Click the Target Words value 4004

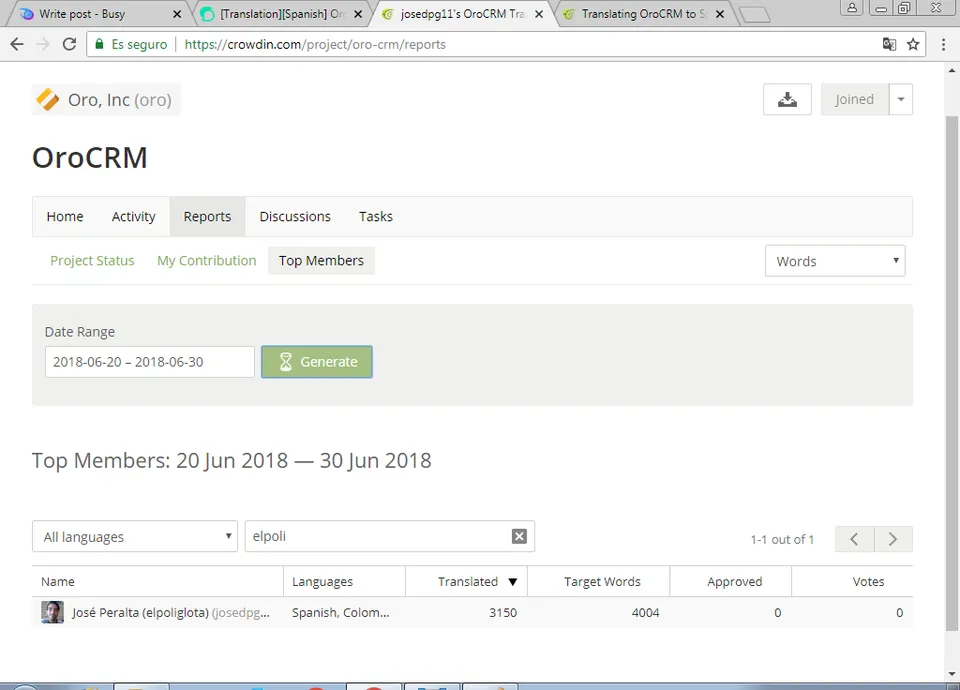(x=645, y=612)
